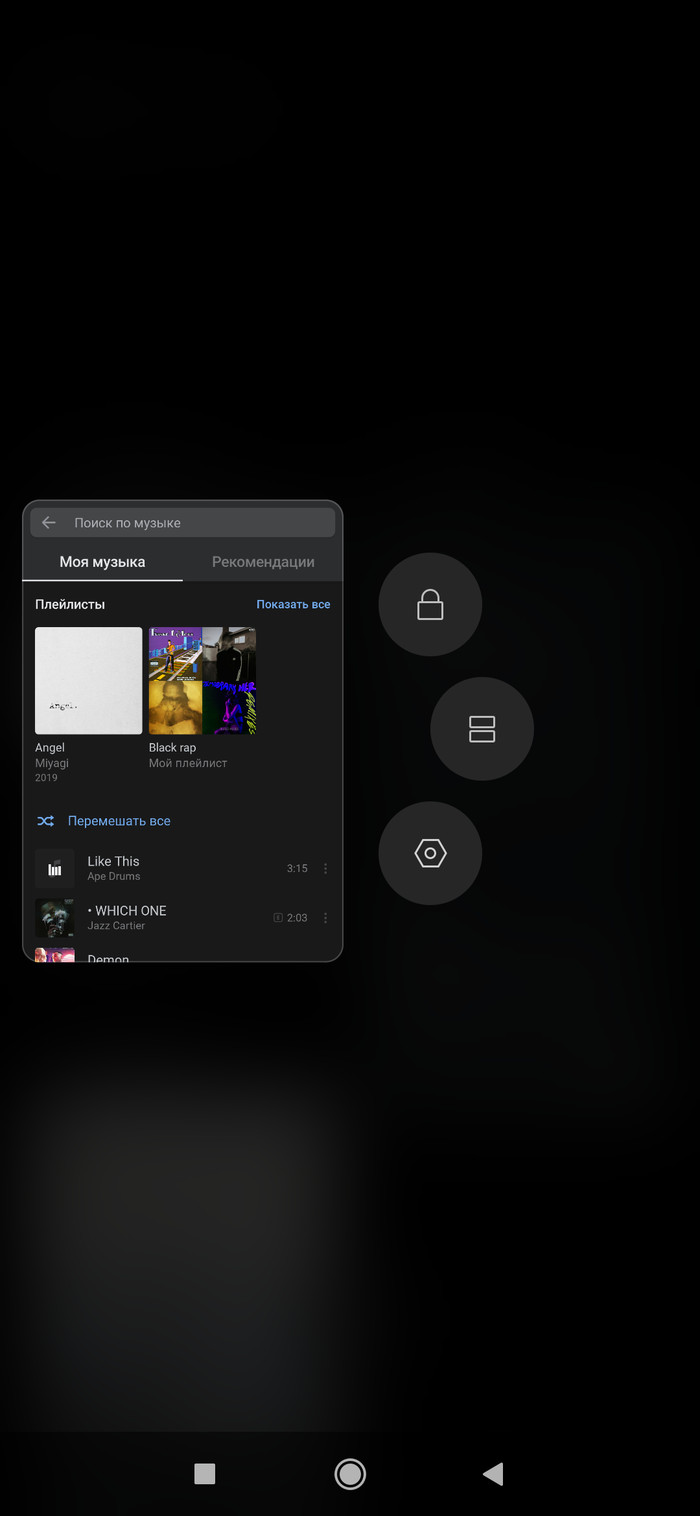Switch to the Моя музыка tab
Image resolution: width=700 pixels, height=1516 pixels.
point(102,562)
